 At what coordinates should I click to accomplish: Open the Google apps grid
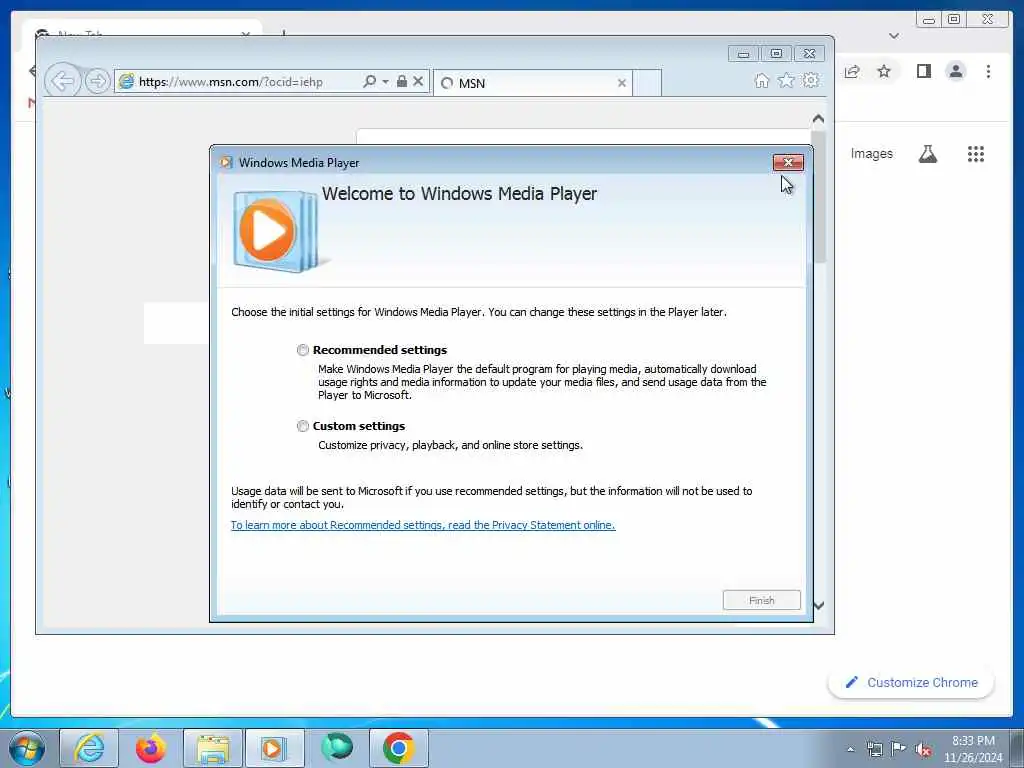(x=976, y=154)
